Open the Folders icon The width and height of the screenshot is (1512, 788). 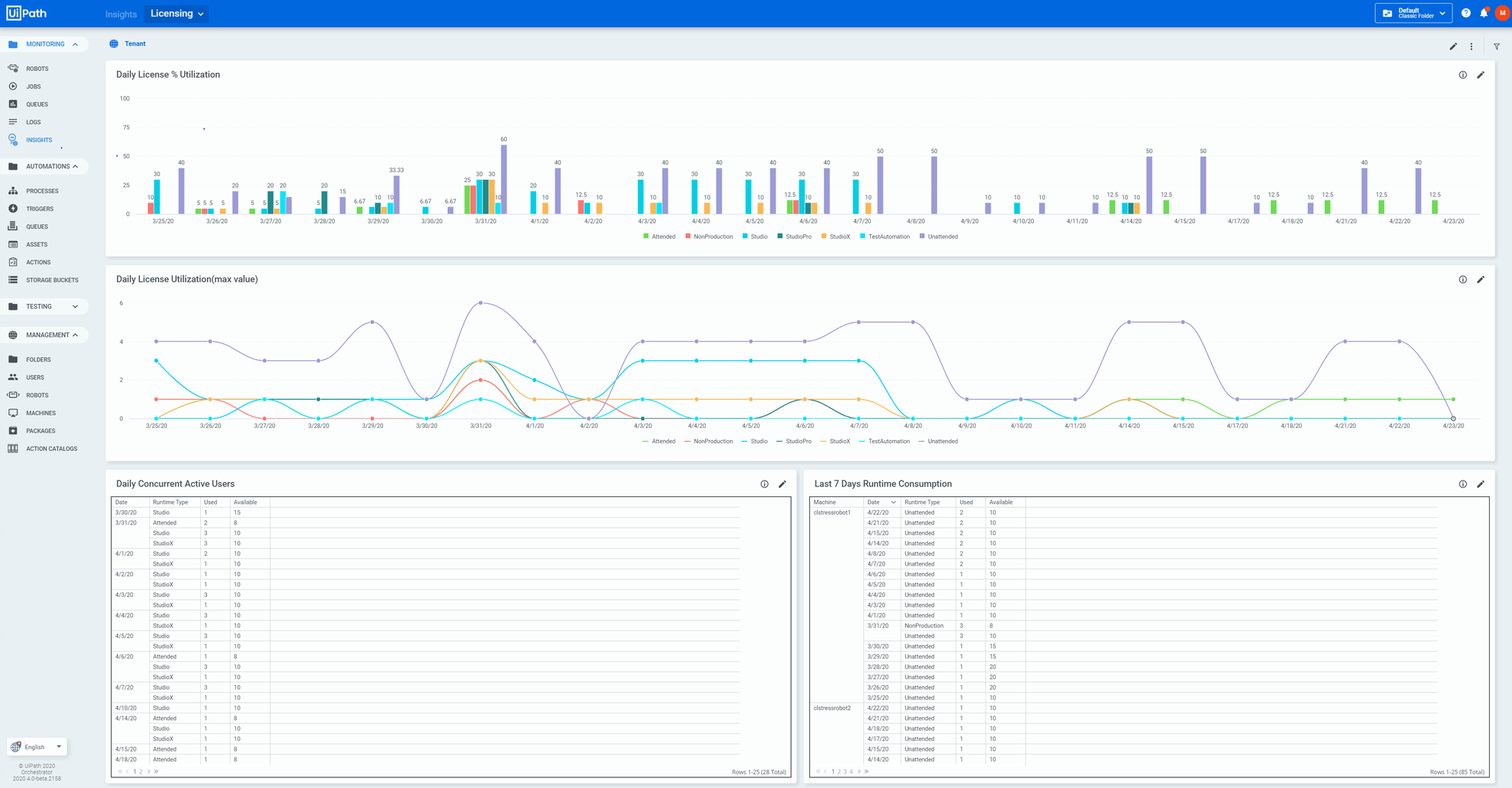(13, 359)
